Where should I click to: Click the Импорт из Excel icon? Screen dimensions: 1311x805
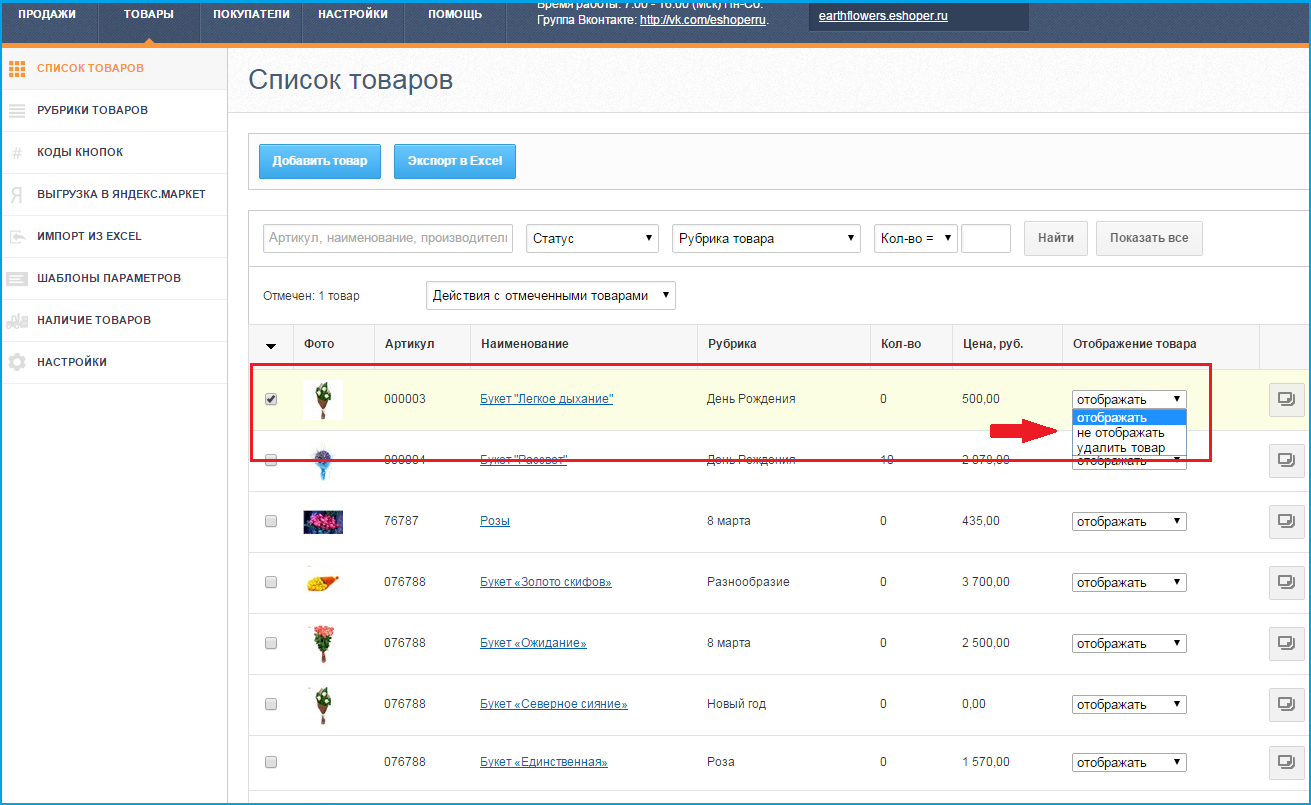pos(16,237)
